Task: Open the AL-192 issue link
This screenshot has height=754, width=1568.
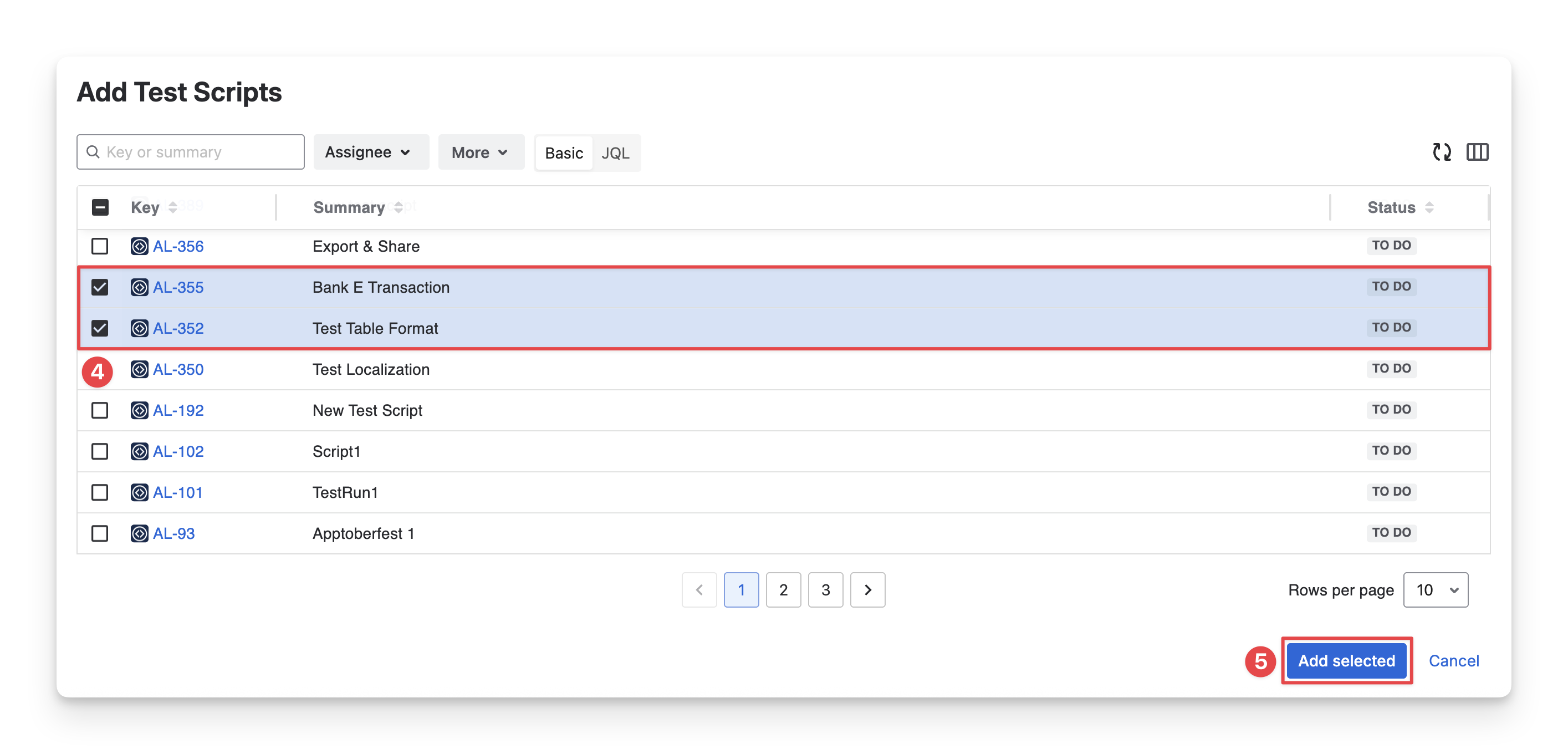Action: [x=178, y=410]
